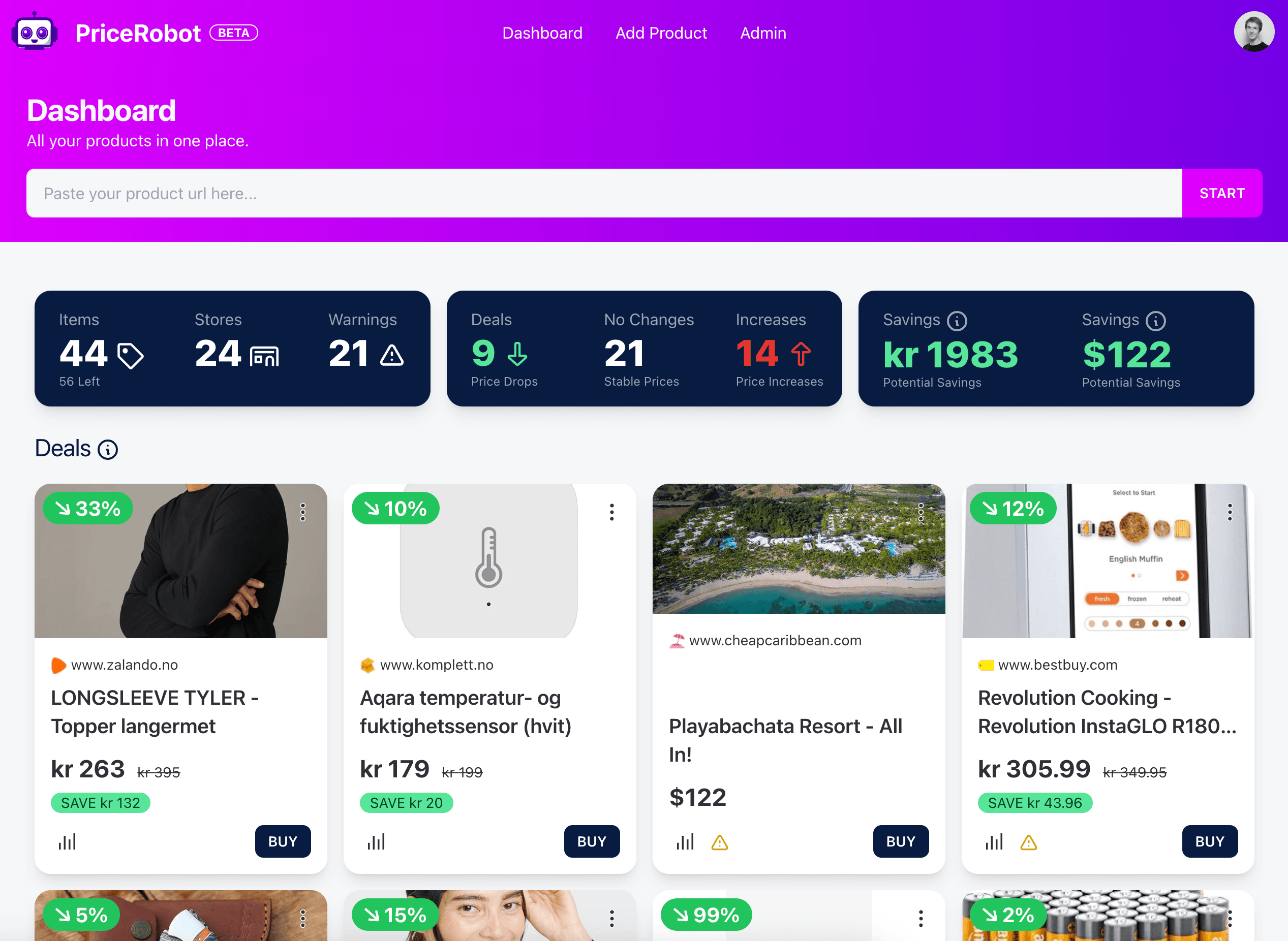1288x941 pixels.
Task: Click the kr 1983 Potential Savings value
Action: pos(950,354)
